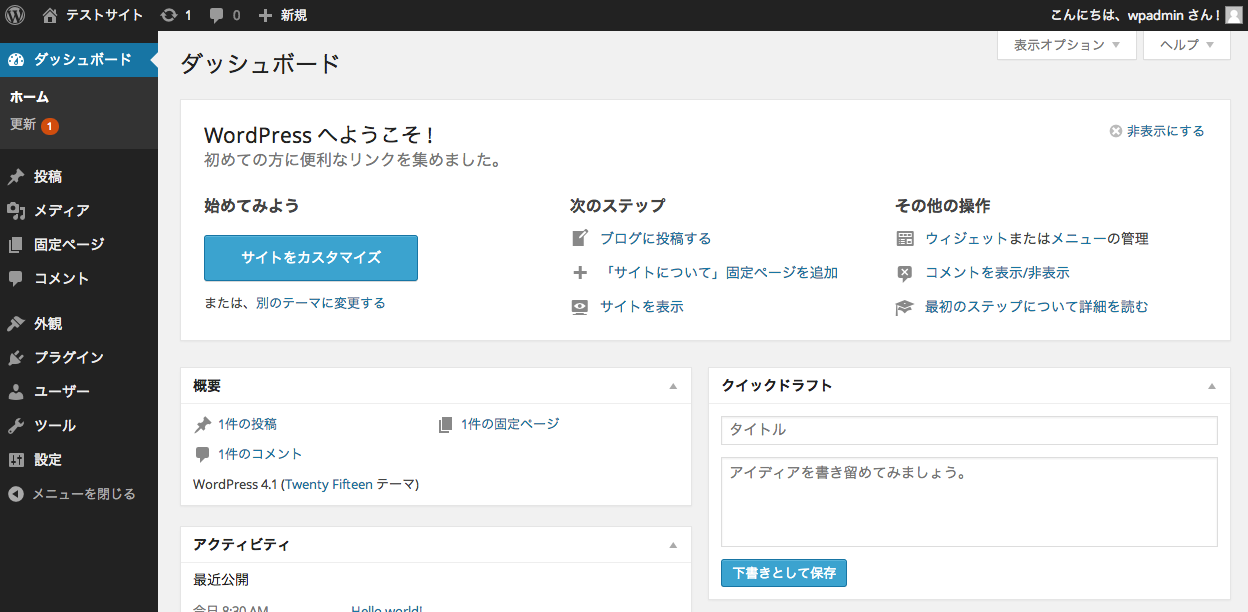Screen dimensions: 1248x612
Task: Click pushpin icon beside 1件の投稿
Action: [x=203, y=424]
